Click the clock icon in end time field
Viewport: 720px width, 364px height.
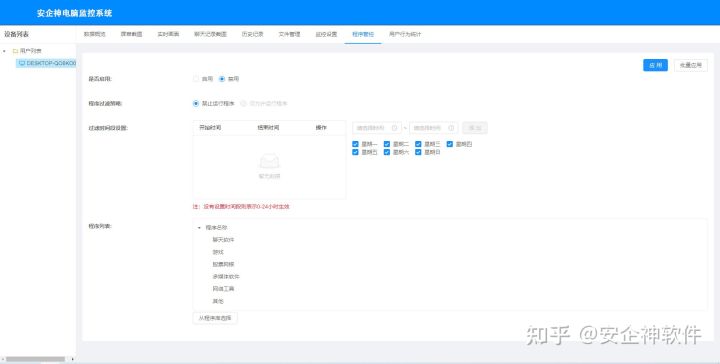451,128
